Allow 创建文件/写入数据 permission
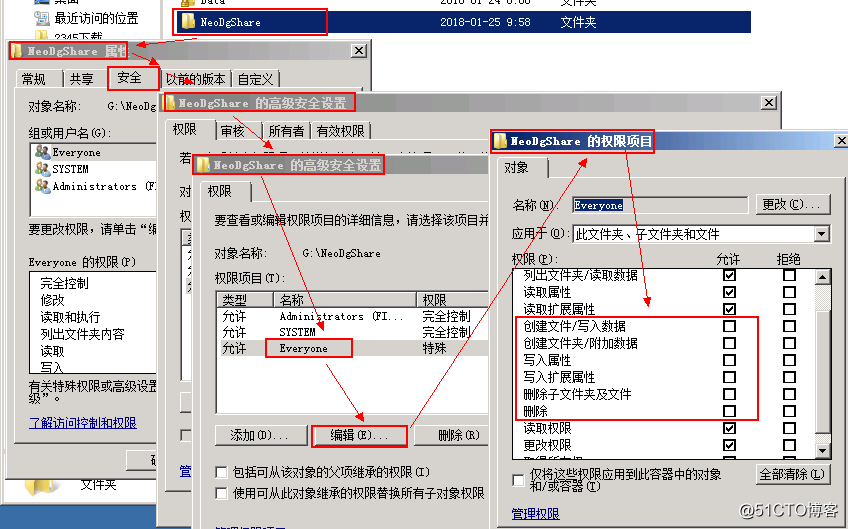This screenshot has height=529, width=848. (730, 326)
